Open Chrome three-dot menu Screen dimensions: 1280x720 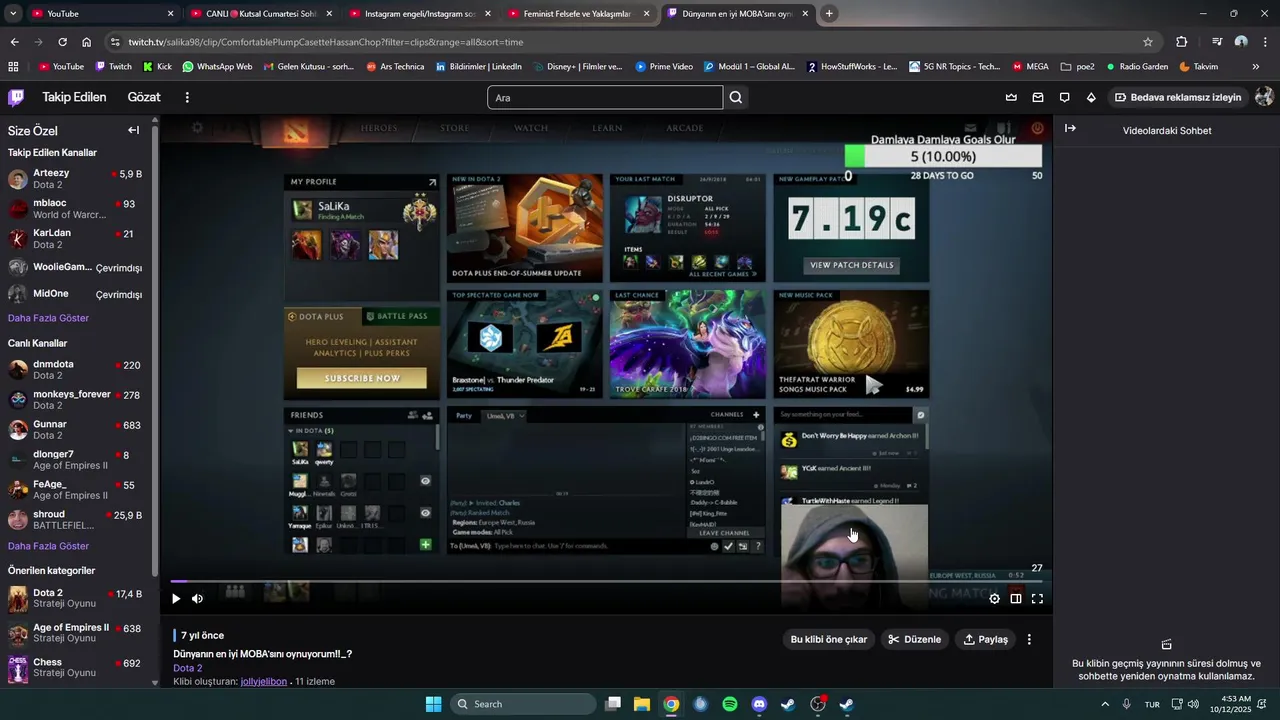coord(1265,42)
